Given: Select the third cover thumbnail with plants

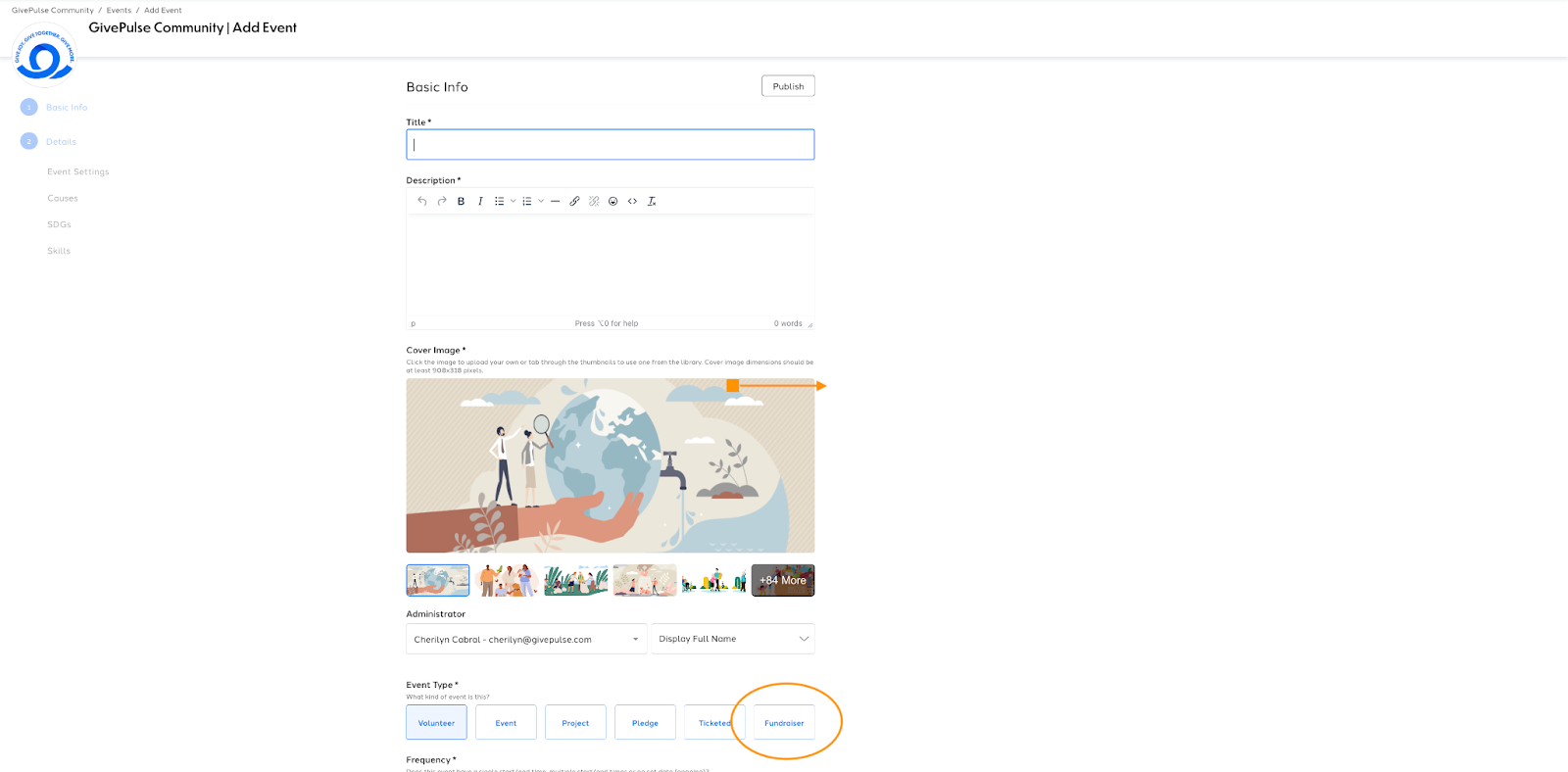Looking at the screenshot, I should point(576,580).
